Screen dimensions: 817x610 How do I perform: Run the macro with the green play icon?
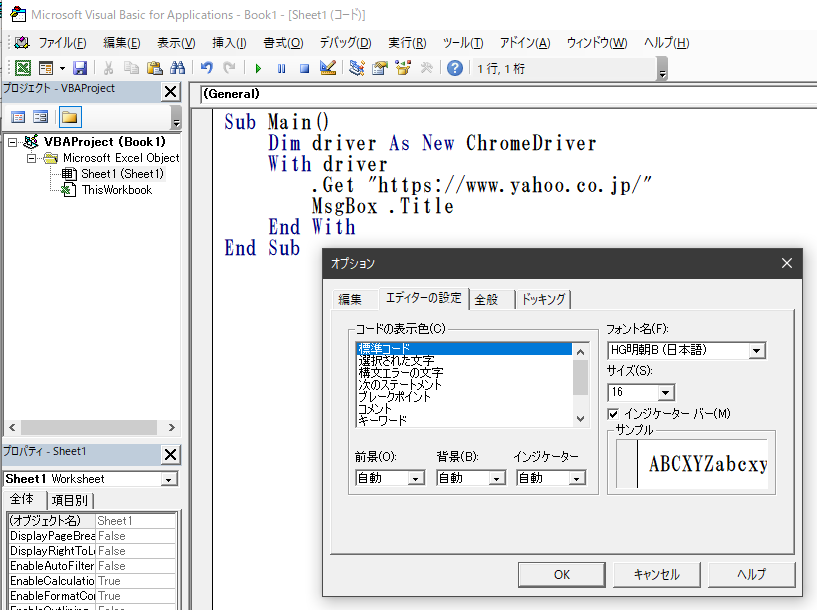click(258, 68)
